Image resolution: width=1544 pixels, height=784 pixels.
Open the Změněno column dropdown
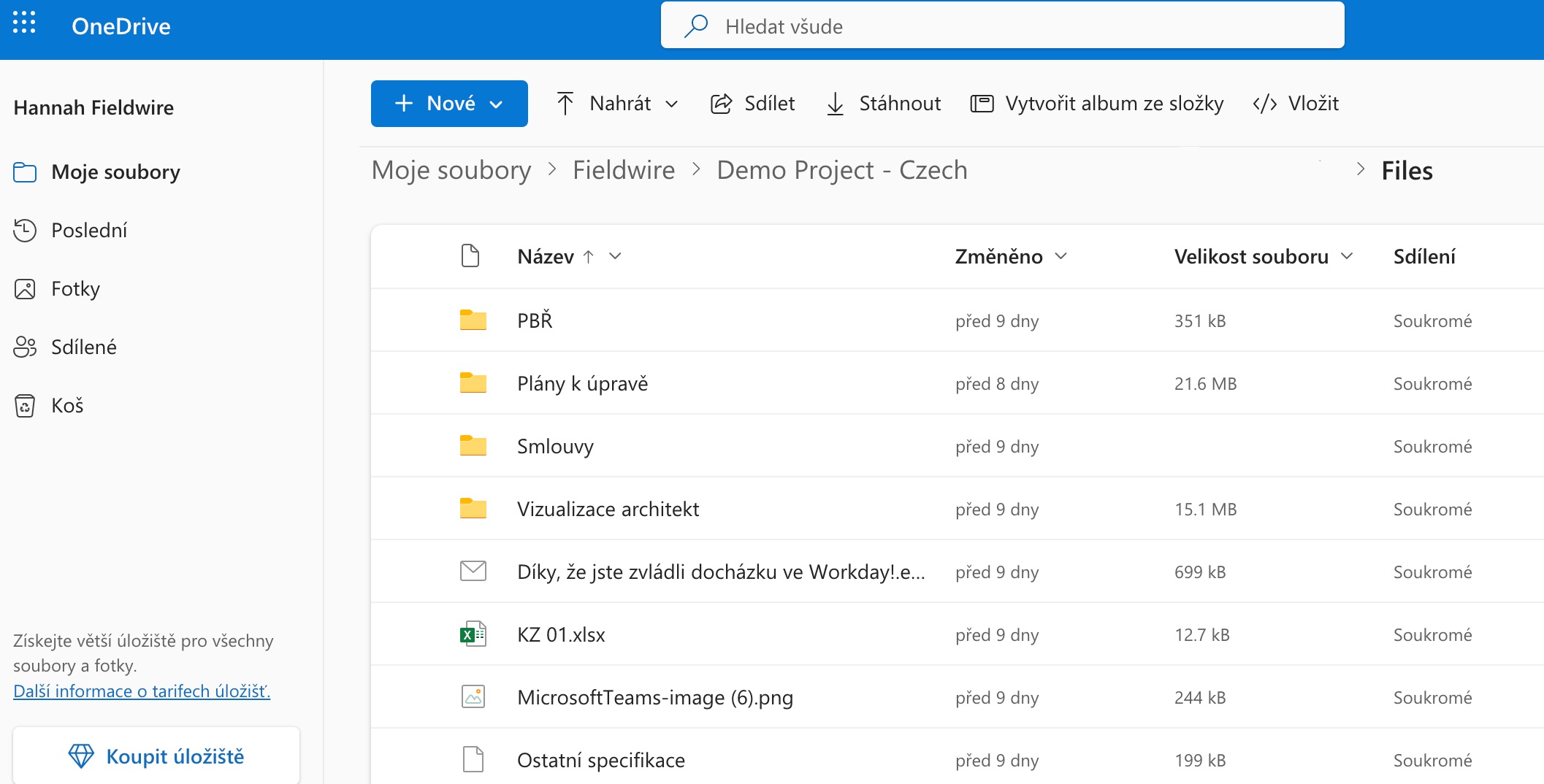click(x=1061, y=255)
